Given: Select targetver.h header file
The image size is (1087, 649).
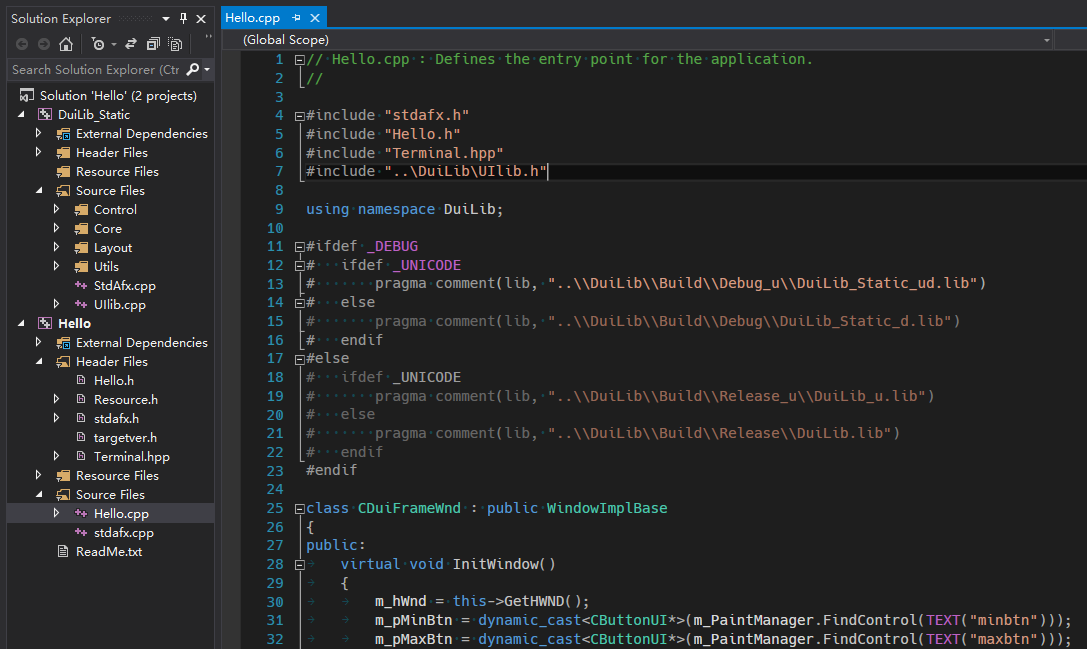Looking at the screenshot, I should [125, 437].
